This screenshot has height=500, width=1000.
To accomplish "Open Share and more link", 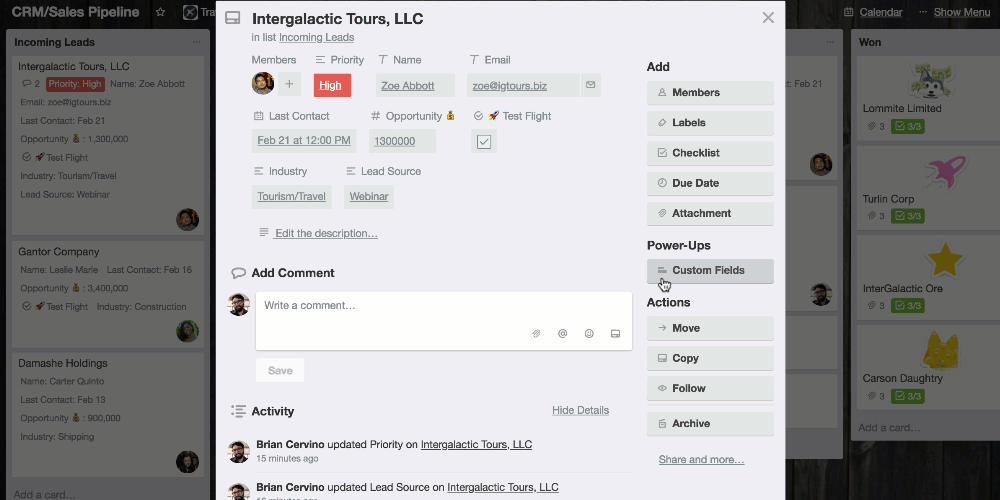I will 702,460.
